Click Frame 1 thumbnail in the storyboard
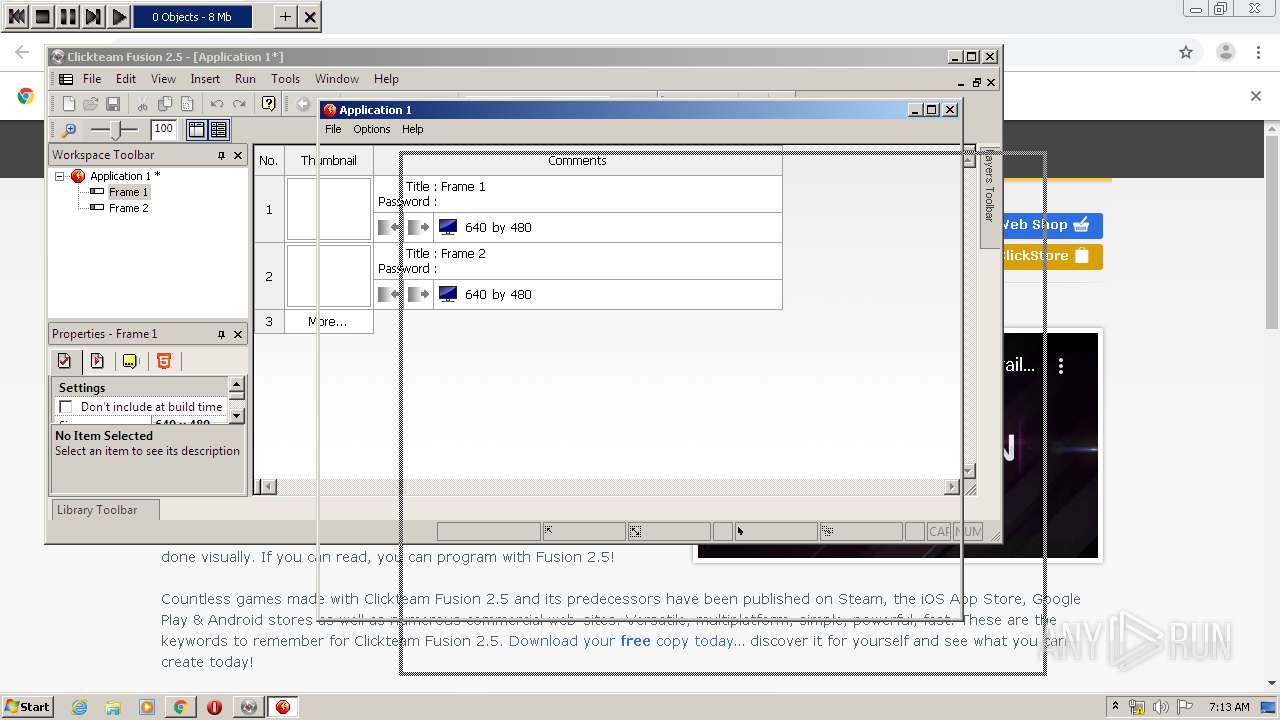The height and width of the screenshot is (720, 1280). pyautogui.click(x=328, y=209)
